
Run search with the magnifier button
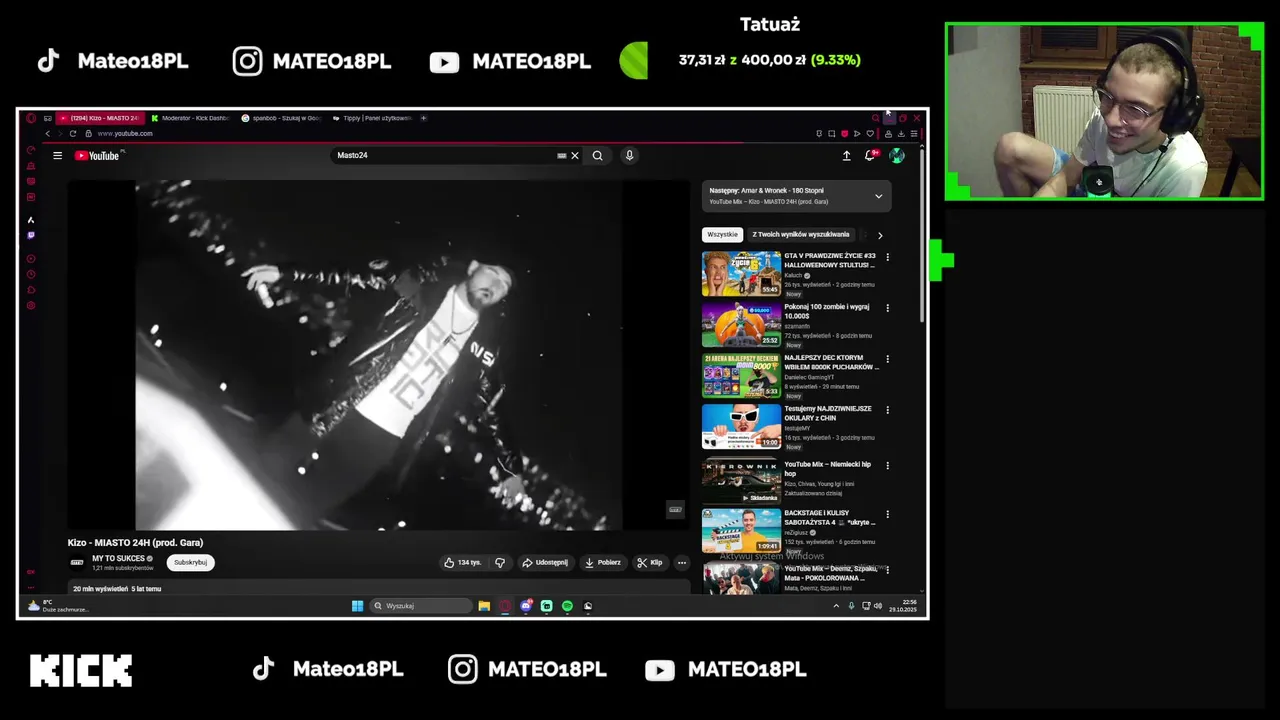[x=597, y=155]
